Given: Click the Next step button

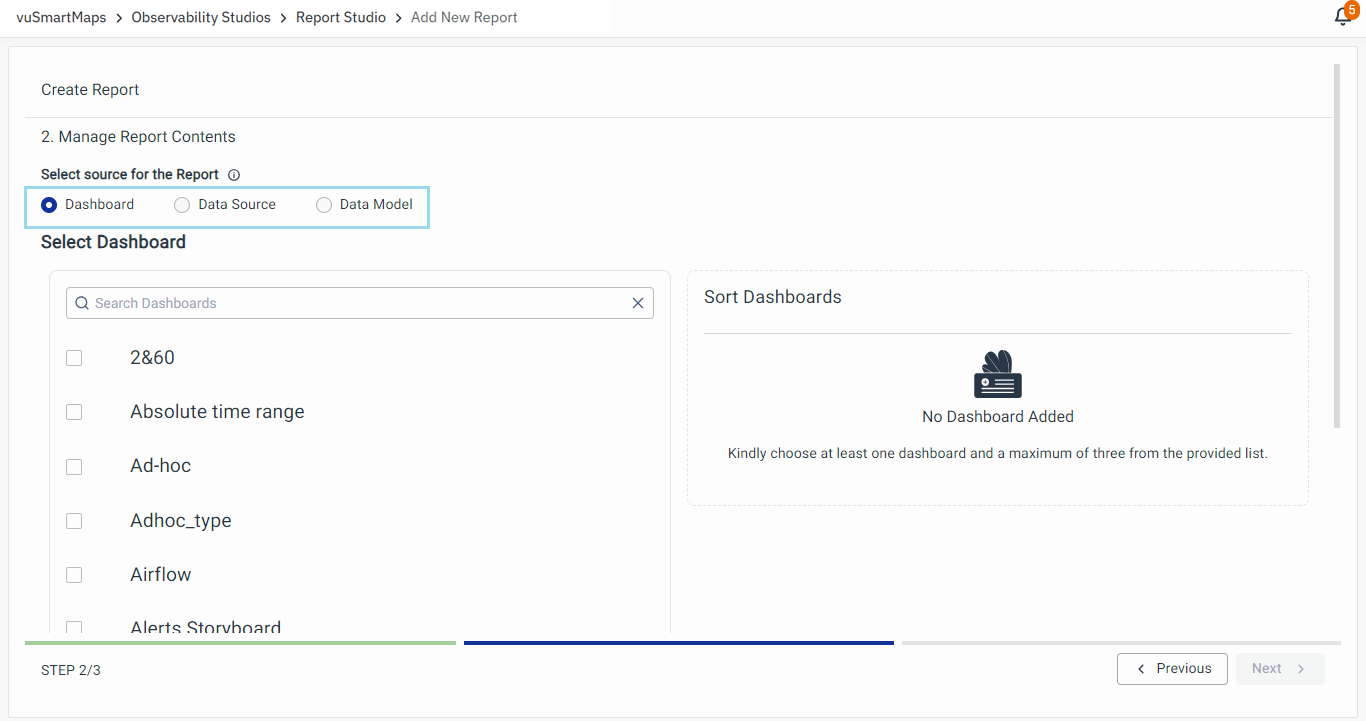Looking at the screenshot, I should (x=1279, y=669).
